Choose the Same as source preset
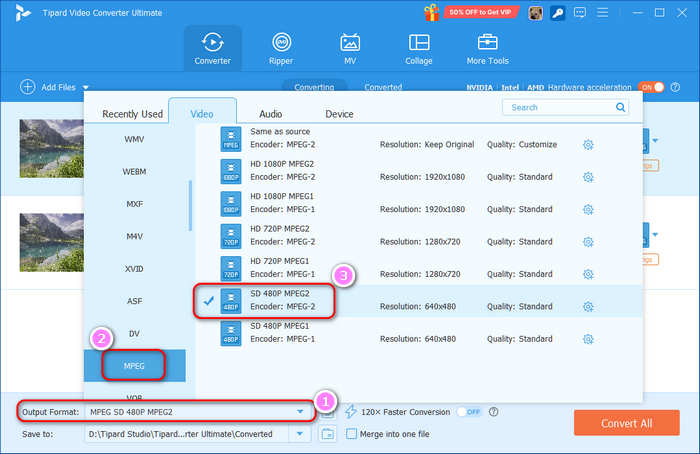The height and width of the screenshot is (454, 700). [x=419, y=139]
